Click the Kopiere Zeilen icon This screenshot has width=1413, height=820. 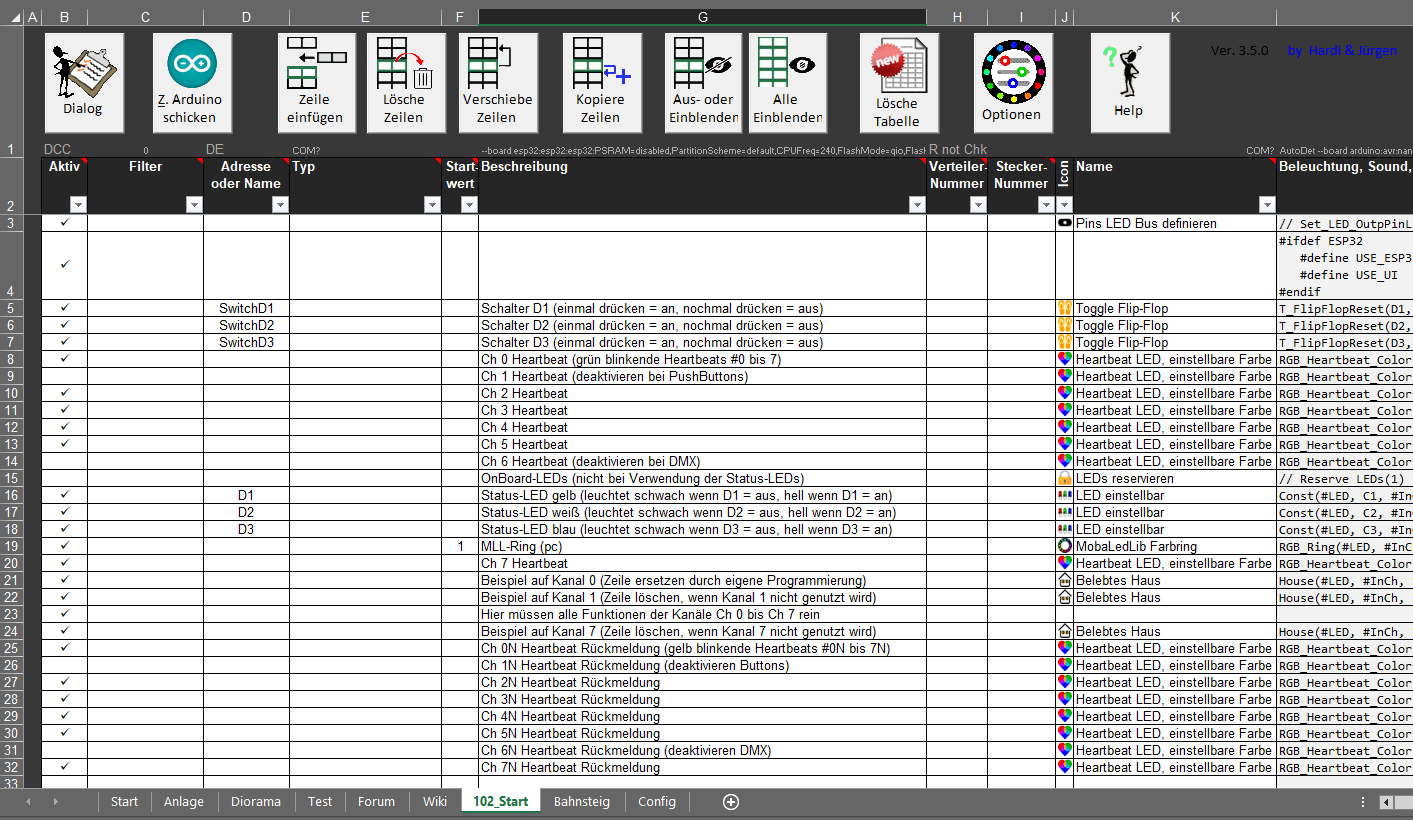click(601, 82)
